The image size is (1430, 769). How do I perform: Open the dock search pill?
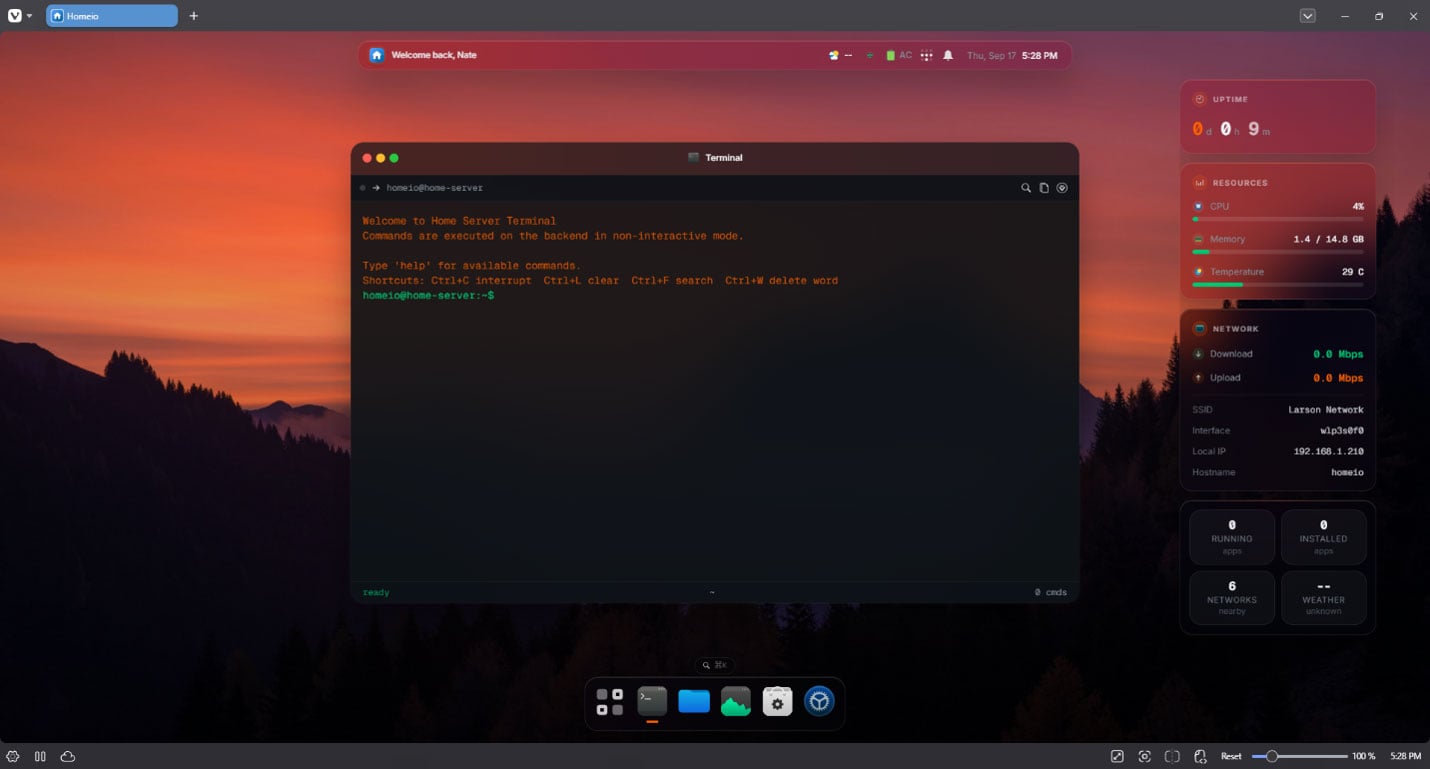point(715,665)
